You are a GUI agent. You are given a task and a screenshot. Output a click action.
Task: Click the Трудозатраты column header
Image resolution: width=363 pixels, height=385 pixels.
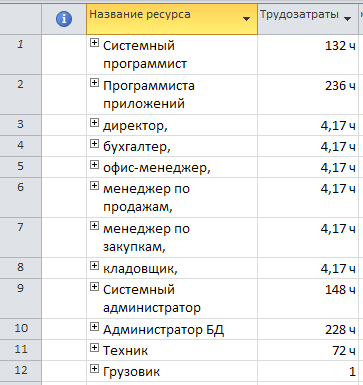(308, 19)
